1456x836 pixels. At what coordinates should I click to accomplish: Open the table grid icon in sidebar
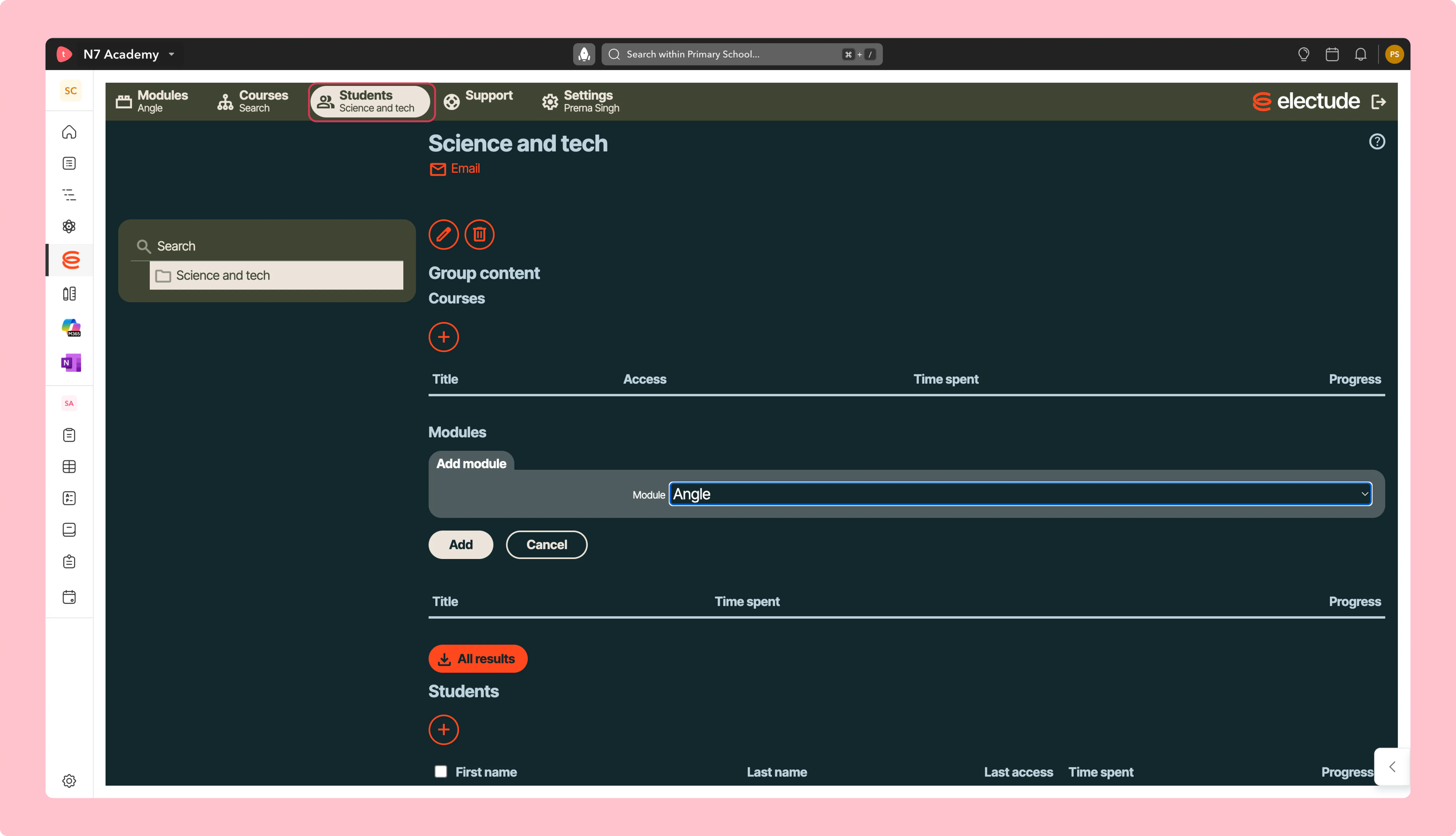tap(69, 466)
